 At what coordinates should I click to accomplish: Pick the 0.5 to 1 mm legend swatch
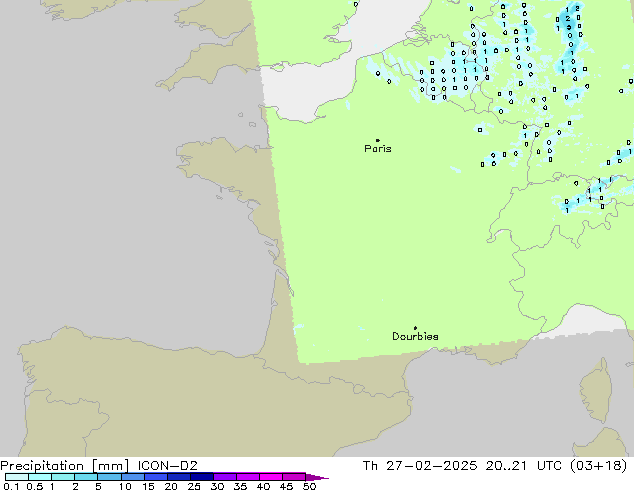pos(40,477)
